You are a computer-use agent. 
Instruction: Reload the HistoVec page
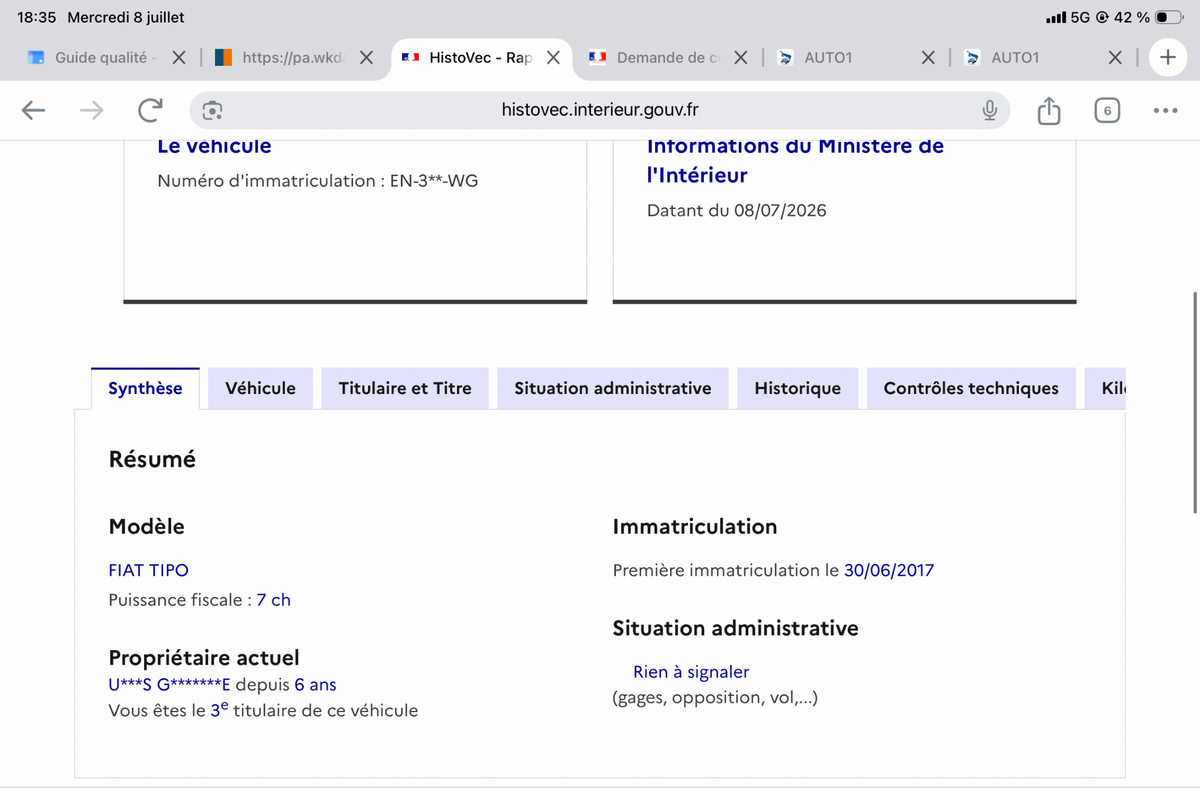(150, 110)
